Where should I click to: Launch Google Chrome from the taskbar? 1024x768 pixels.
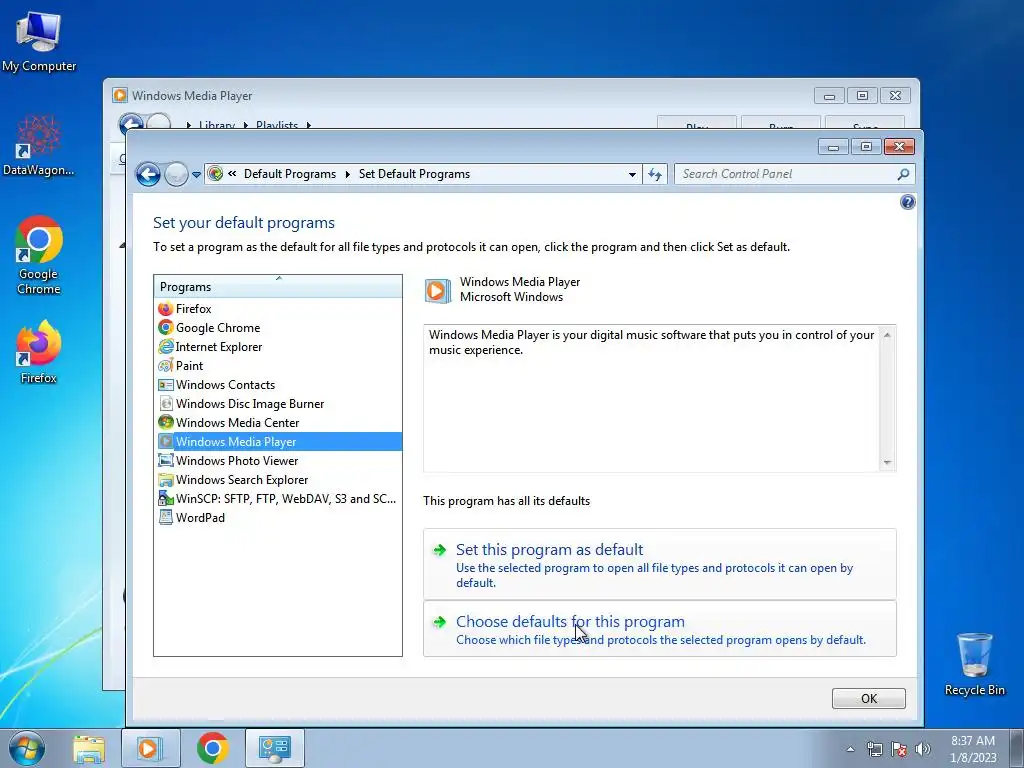212,748
